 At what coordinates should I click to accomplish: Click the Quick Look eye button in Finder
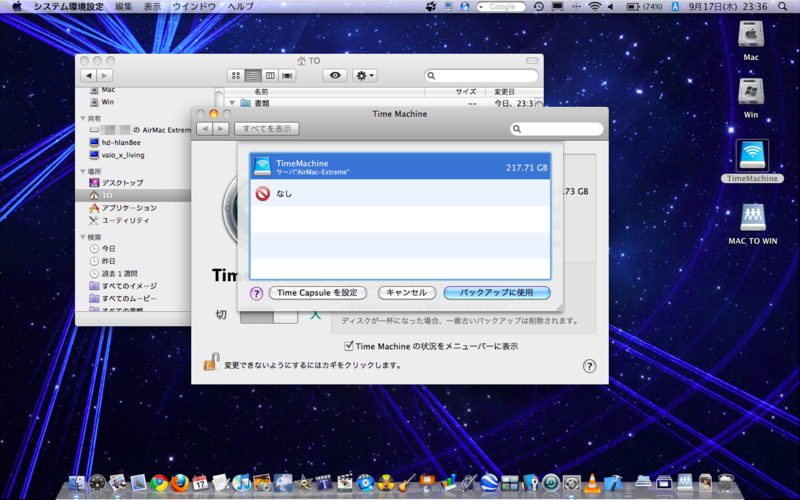[x=335, y=76]
